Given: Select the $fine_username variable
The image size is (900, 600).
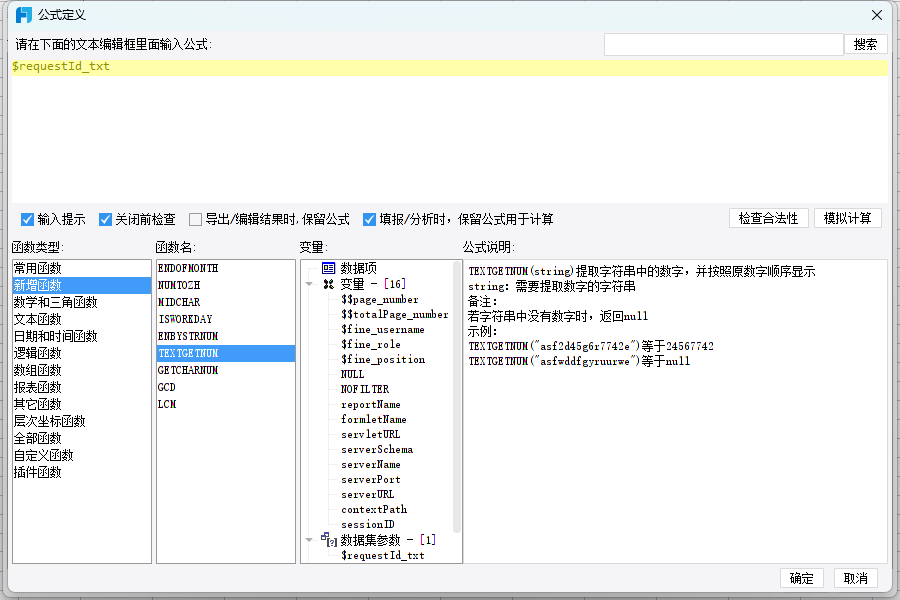Looking at the screenshot, I should click(382, 329).
